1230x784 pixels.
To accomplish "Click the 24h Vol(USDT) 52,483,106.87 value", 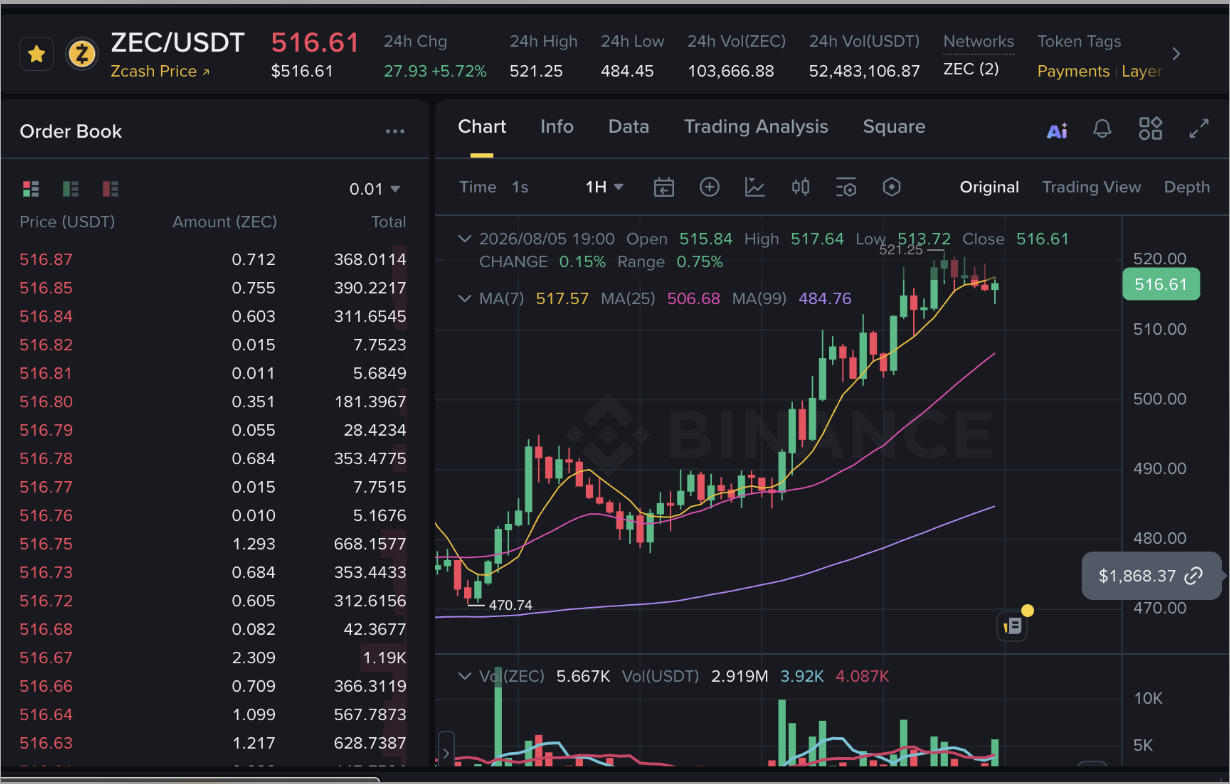I will pyautogui.click(x=864, y=71).
